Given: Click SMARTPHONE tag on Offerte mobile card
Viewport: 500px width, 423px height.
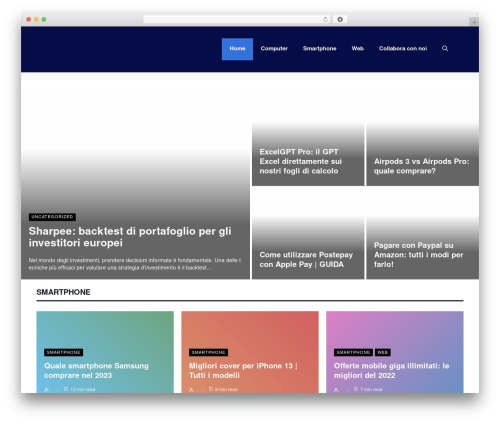Looking at the screenshot, I should (353, 352).
